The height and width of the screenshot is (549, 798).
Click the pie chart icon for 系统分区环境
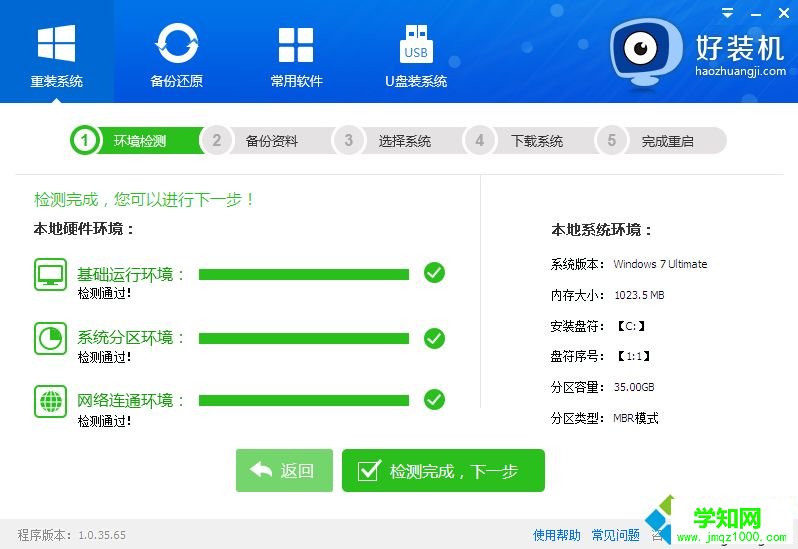pyautogui.click(x=50, y=338)
